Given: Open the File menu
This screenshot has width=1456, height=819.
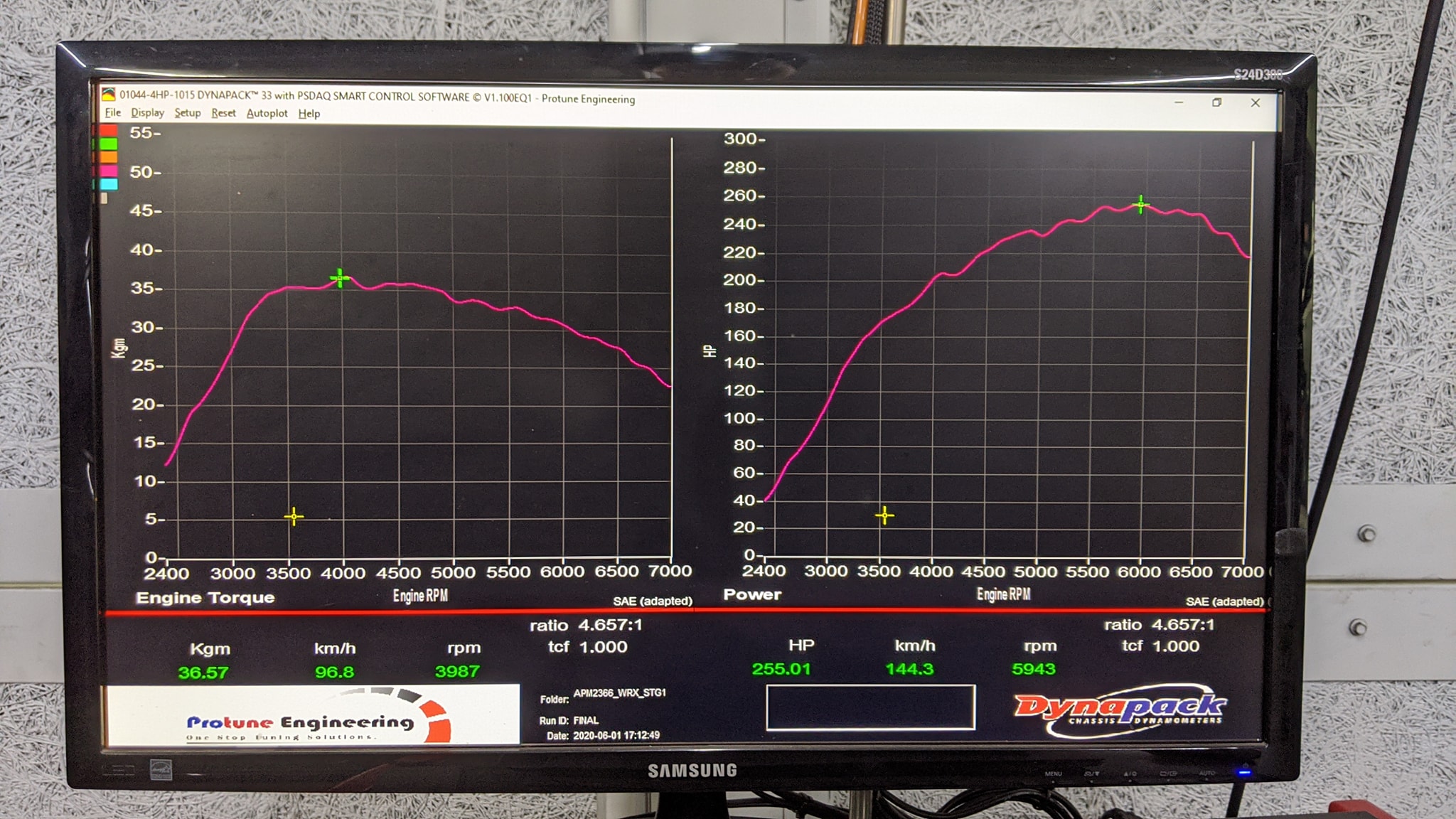Looking at the screenshot, I should pos(113,112).
